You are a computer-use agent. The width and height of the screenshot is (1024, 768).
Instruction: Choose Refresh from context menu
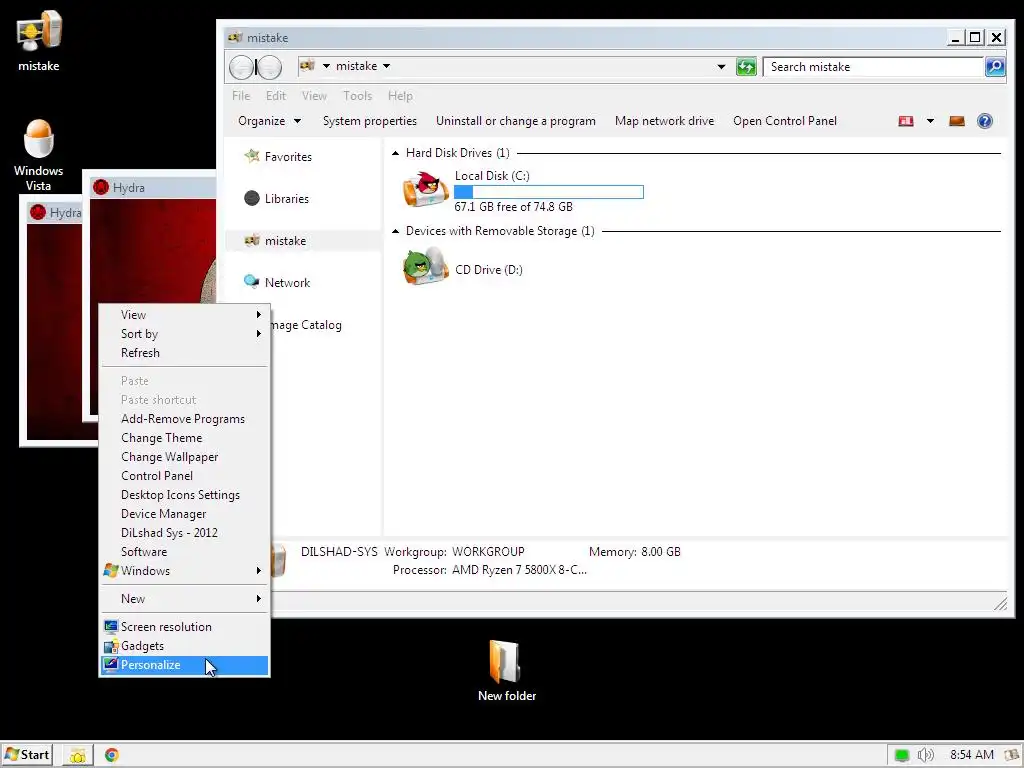coord(184,353)
